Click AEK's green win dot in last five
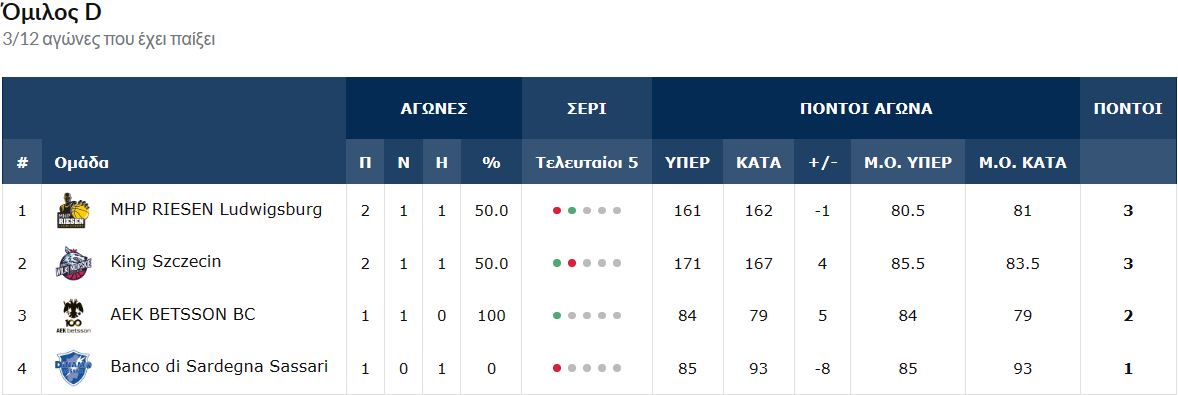The width and height of the screenshot is (1178, 395). [557, 316]
